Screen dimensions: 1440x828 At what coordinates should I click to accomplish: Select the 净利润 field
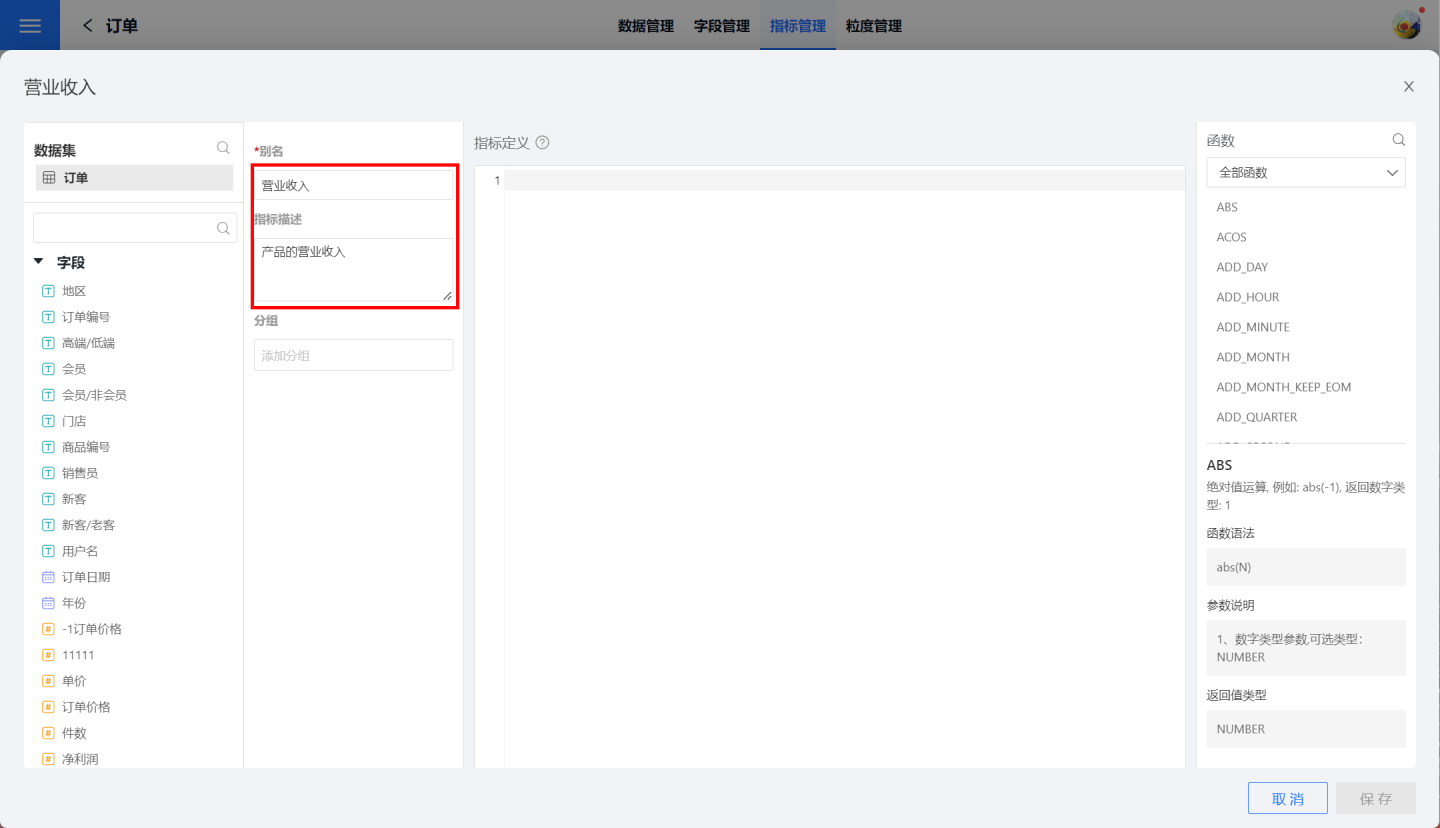pos(80,759)
